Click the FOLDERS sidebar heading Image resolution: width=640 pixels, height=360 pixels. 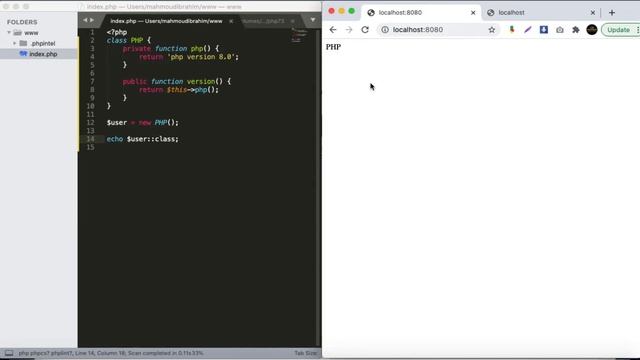[x=22, y=22]
